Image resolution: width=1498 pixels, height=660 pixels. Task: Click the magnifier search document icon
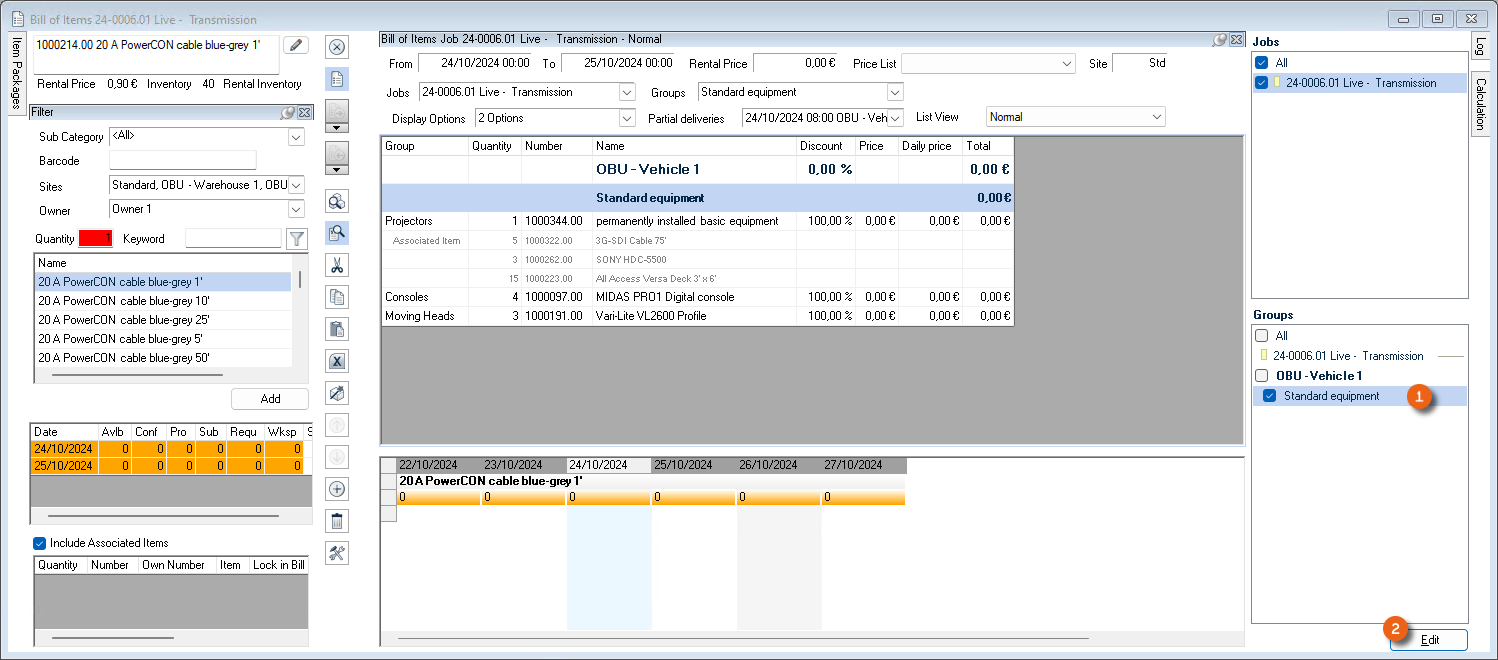click(x=337, y=233)
